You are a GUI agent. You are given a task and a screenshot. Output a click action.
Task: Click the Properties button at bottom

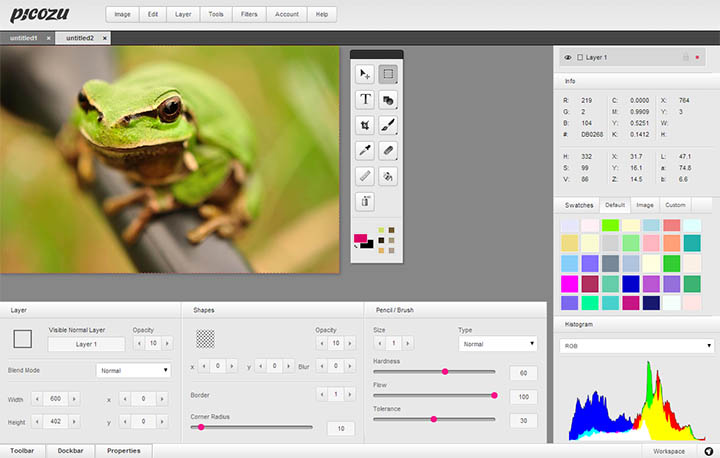tap(124, 451)
